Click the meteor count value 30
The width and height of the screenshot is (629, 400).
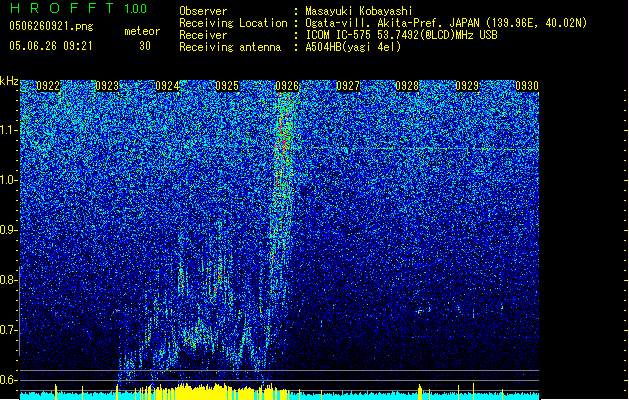145,46
